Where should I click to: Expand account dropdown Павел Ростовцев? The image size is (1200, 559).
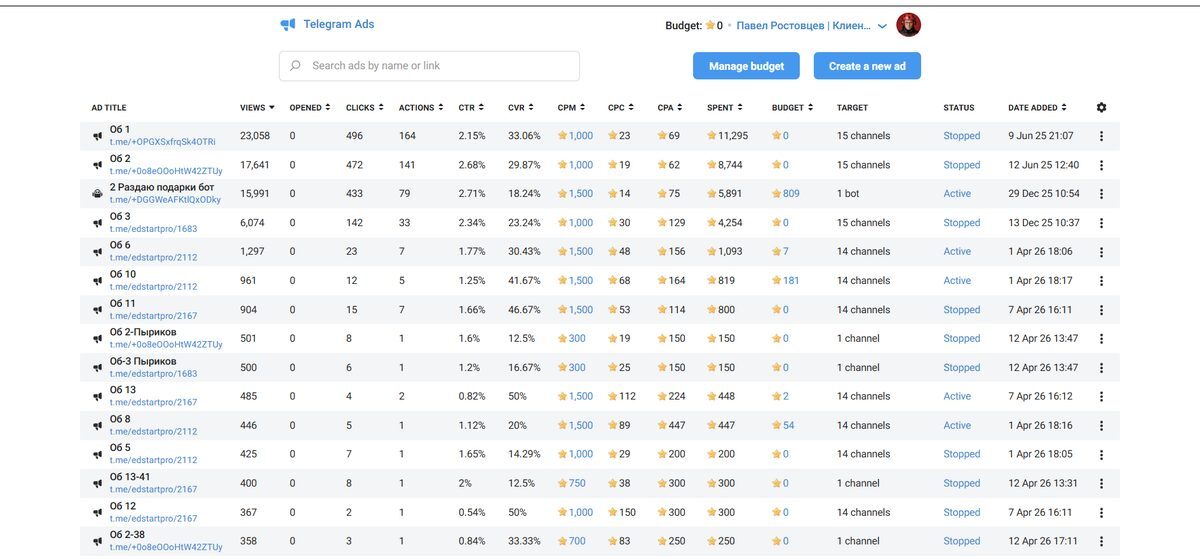point(882,26)
